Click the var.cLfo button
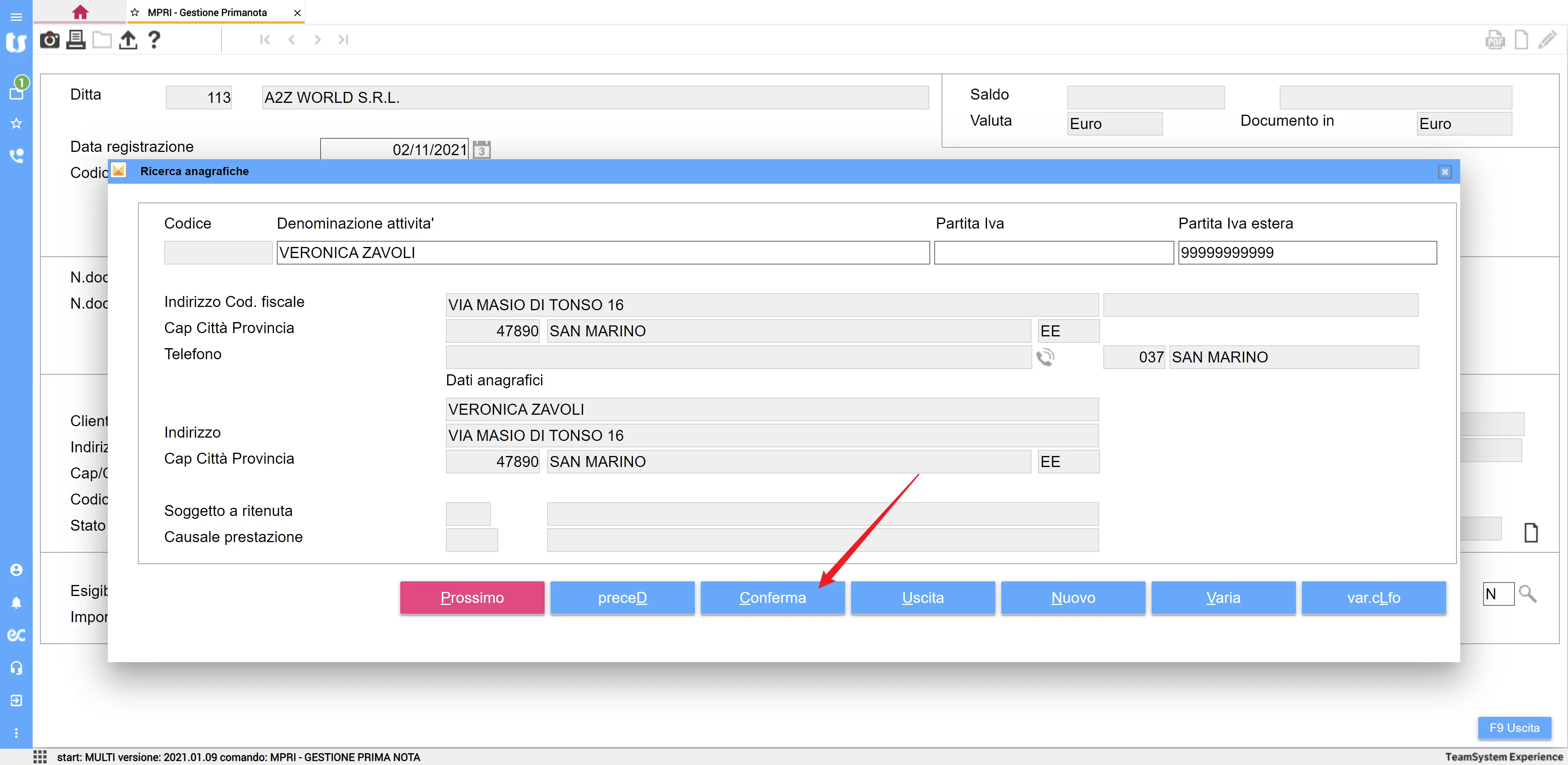 pyautogui.click(x=1373, y=598)
